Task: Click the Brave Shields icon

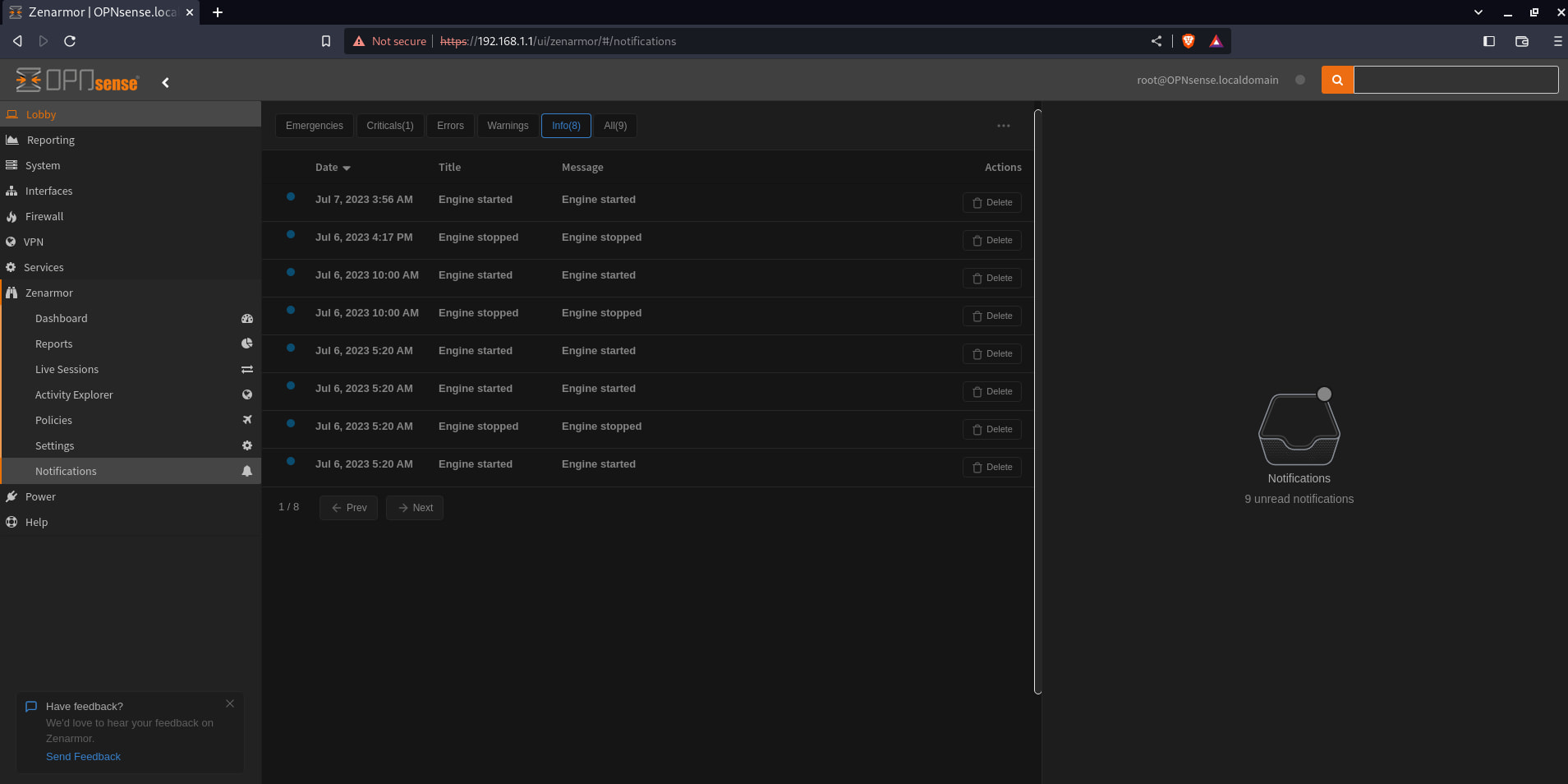Action: point(1189,41)
